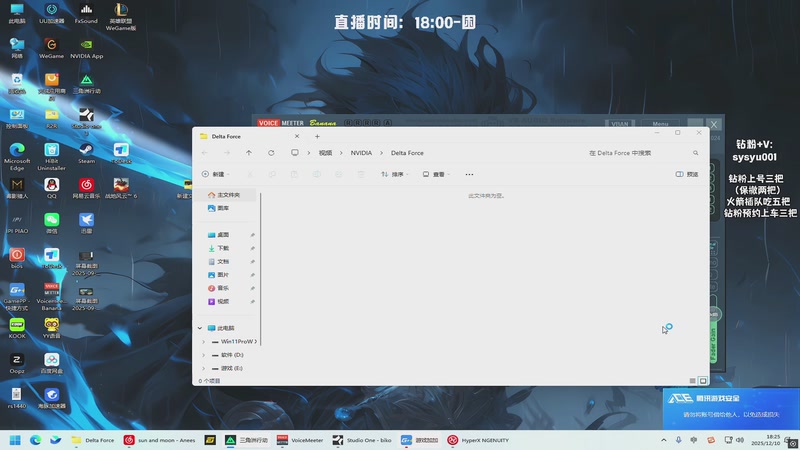Open breadcrumb chevron between 视频 and NVIDIA

[x=341, y=153]
